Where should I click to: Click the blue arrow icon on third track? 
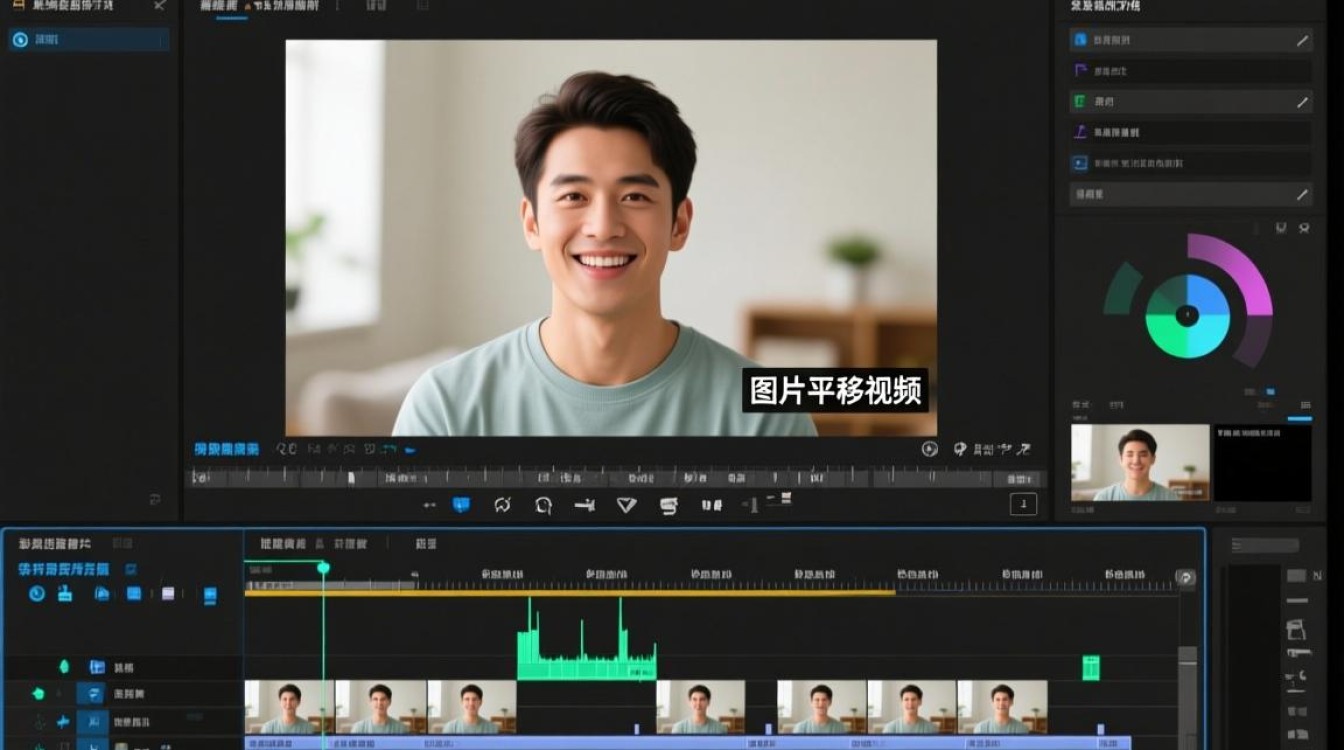tap(63, 721)
